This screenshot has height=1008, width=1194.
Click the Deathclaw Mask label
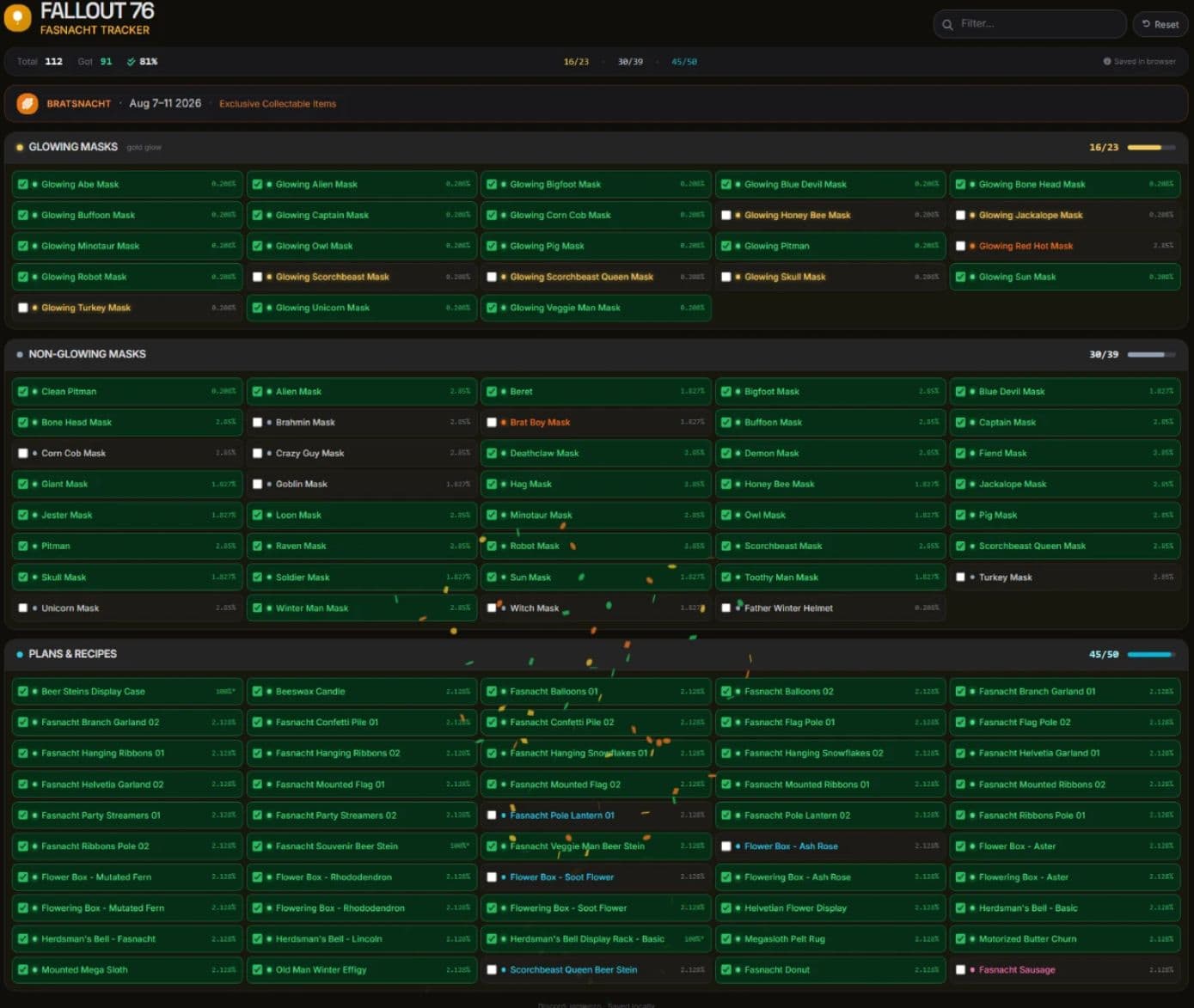pos(544,454)
